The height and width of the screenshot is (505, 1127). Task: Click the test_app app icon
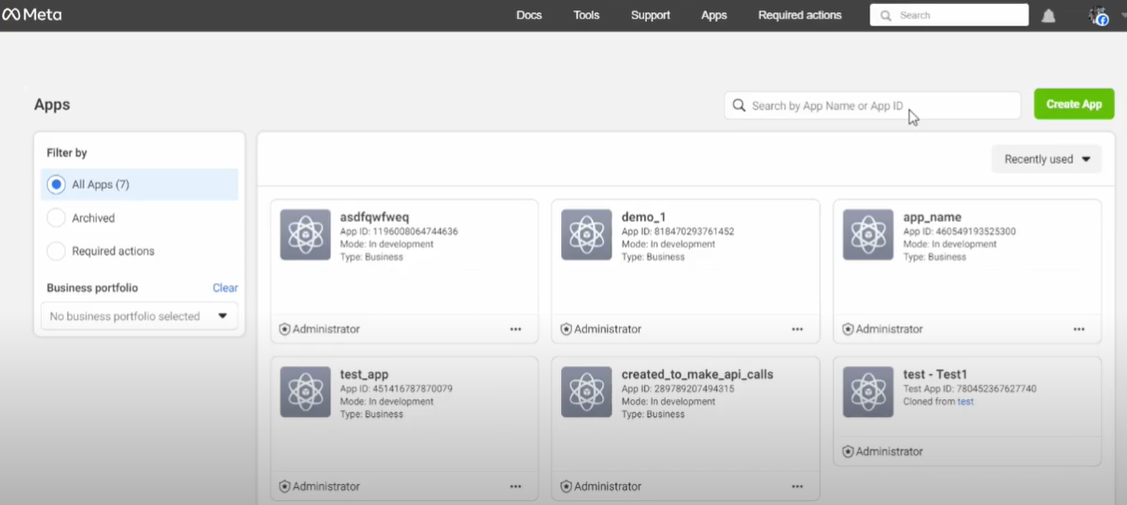[305, 392]
